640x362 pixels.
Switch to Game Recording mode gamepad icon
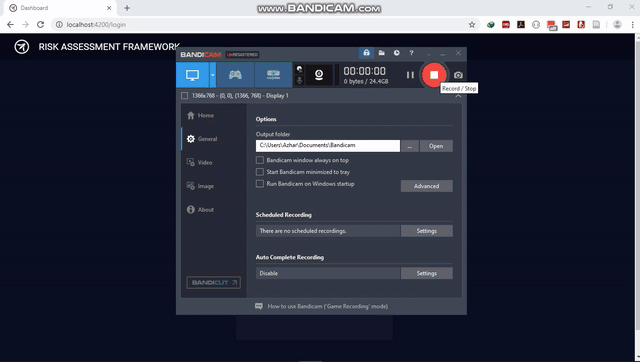(235, 75)
